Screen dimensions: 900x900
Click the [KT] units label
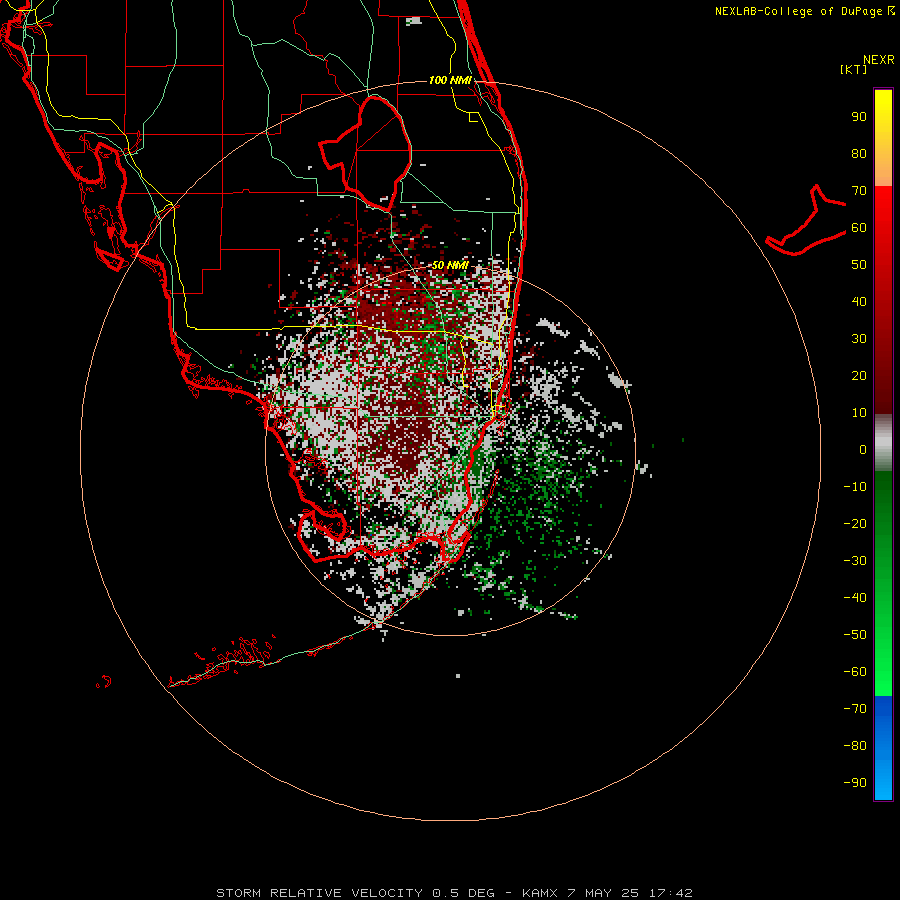[853, 69]
